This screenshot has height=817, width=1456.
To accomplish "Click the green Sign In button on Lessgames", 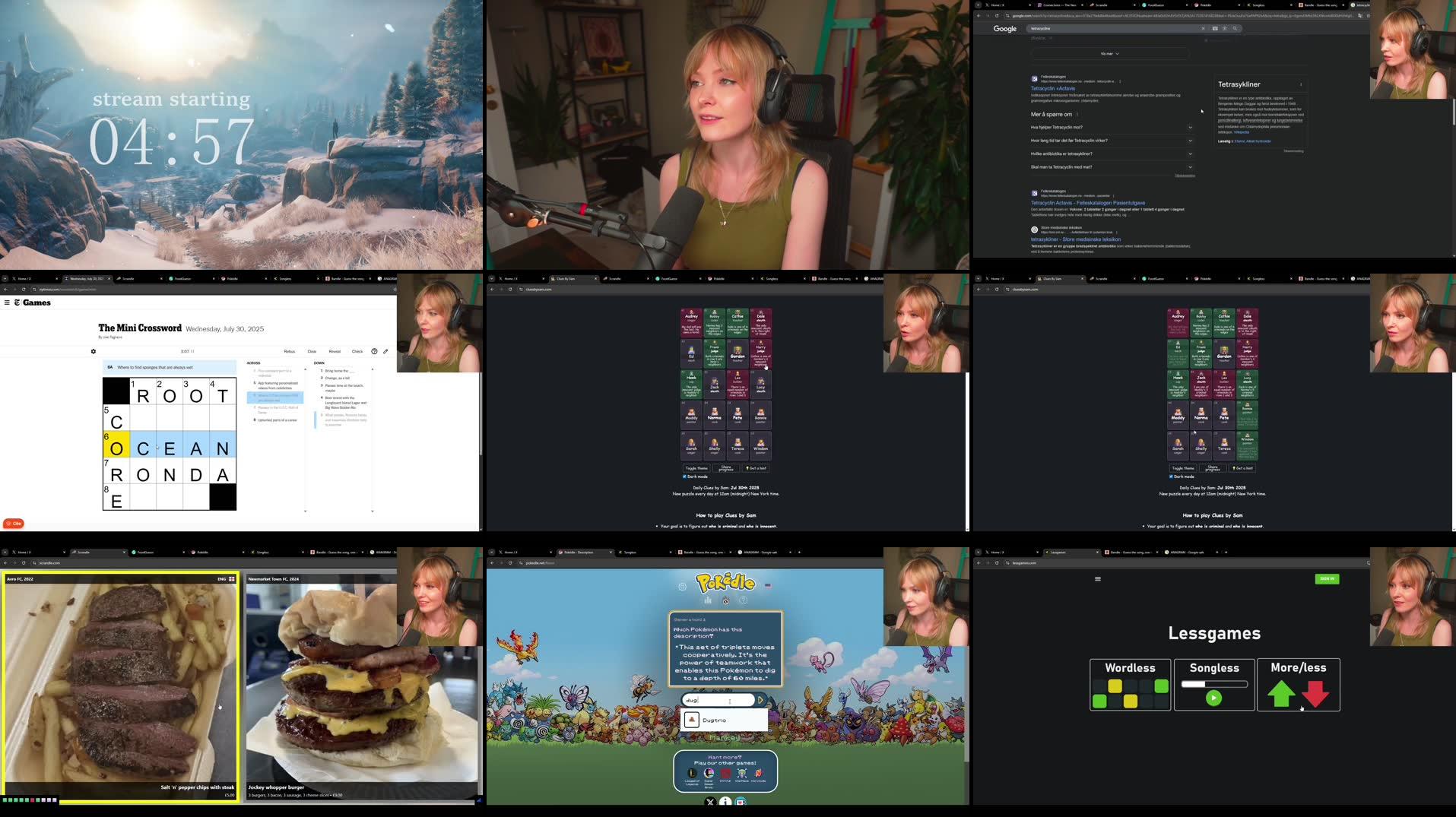I will point(1327,579).
